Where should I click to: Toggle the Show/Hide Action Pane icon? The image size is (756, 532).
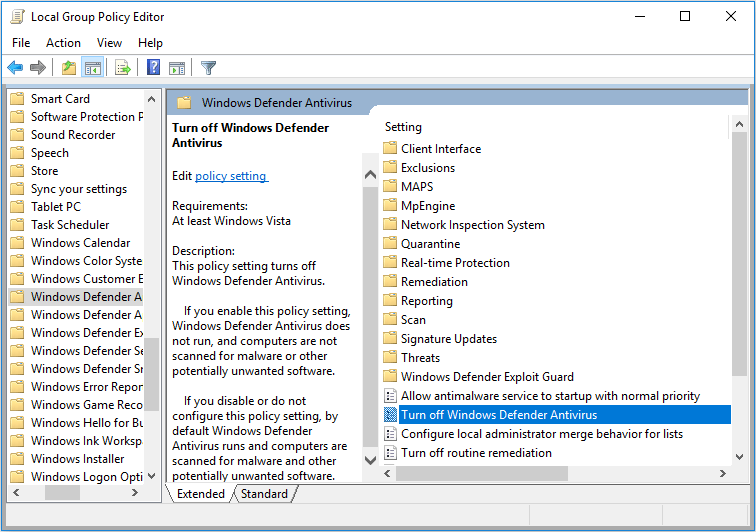tap(177, 68)
